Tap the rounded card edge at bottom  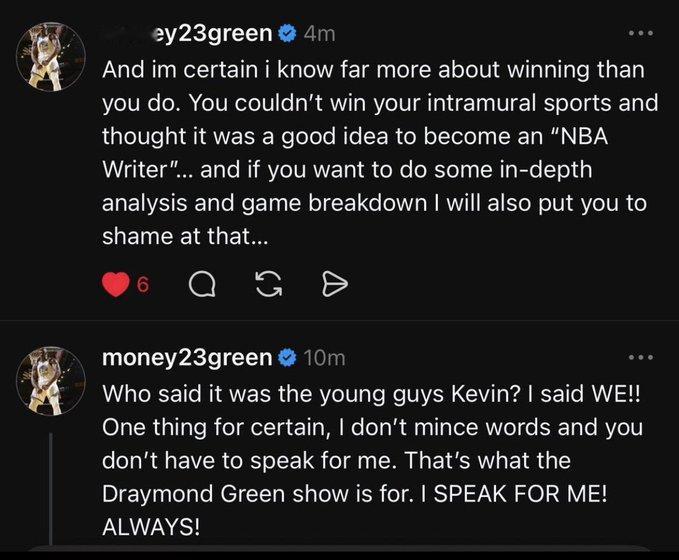pos(340,548)
